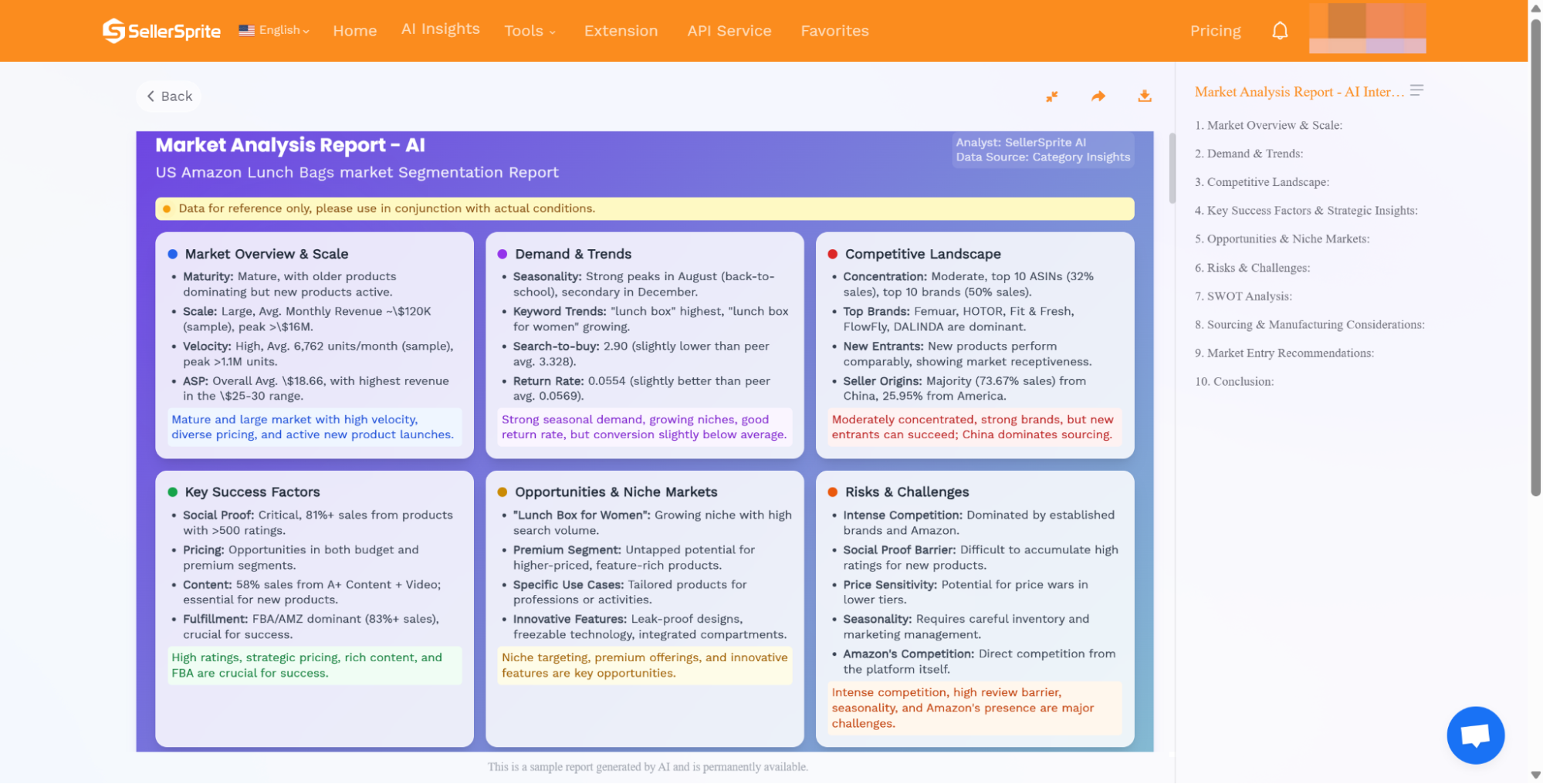This screenshot has height=784, width=1543.
Task: Open AI Insights in navigation
Action: pyautogui.click(x=440, y=29)
